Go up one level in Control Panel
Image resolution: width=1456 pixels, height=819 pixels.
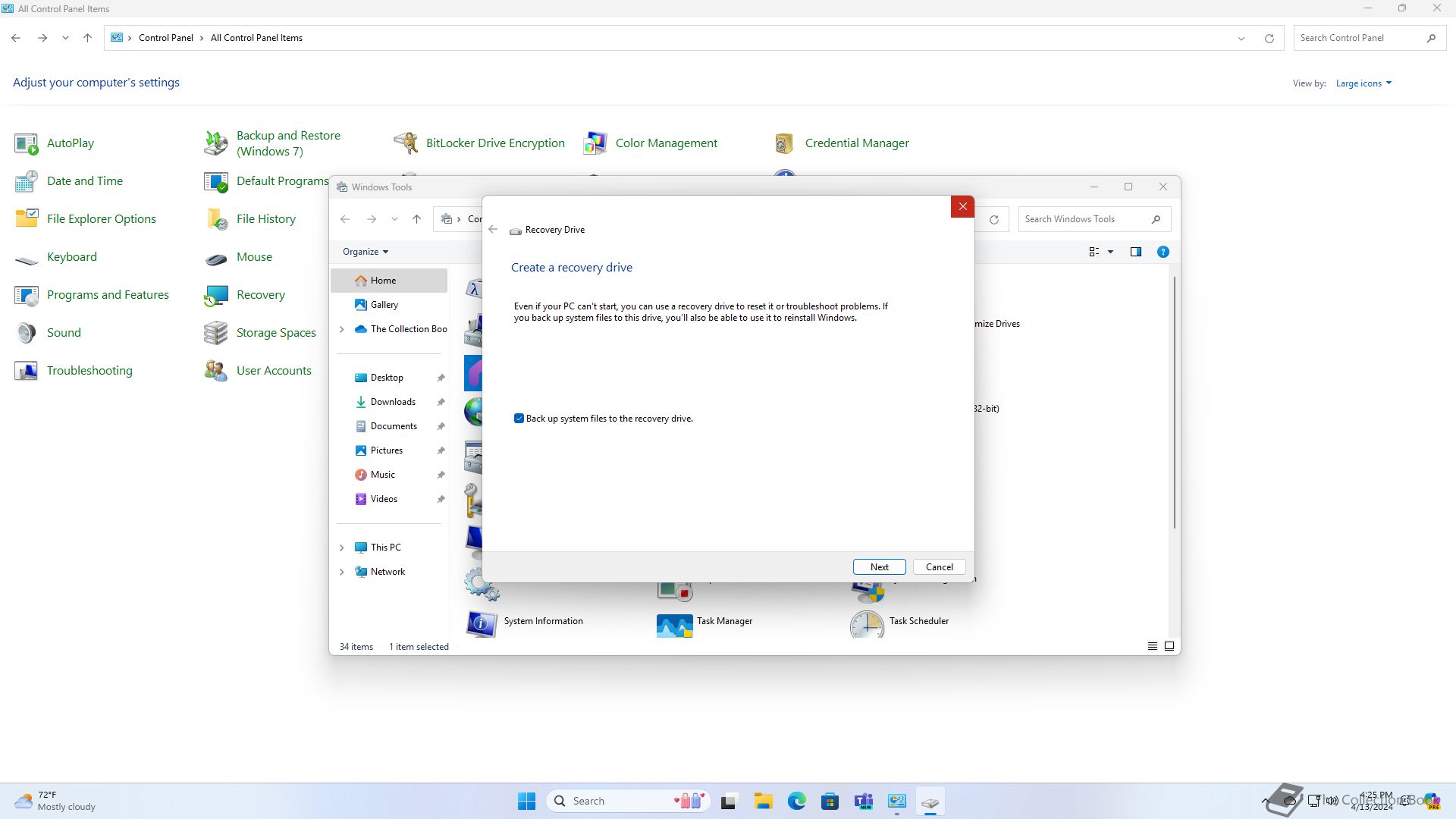coord(87,38)
